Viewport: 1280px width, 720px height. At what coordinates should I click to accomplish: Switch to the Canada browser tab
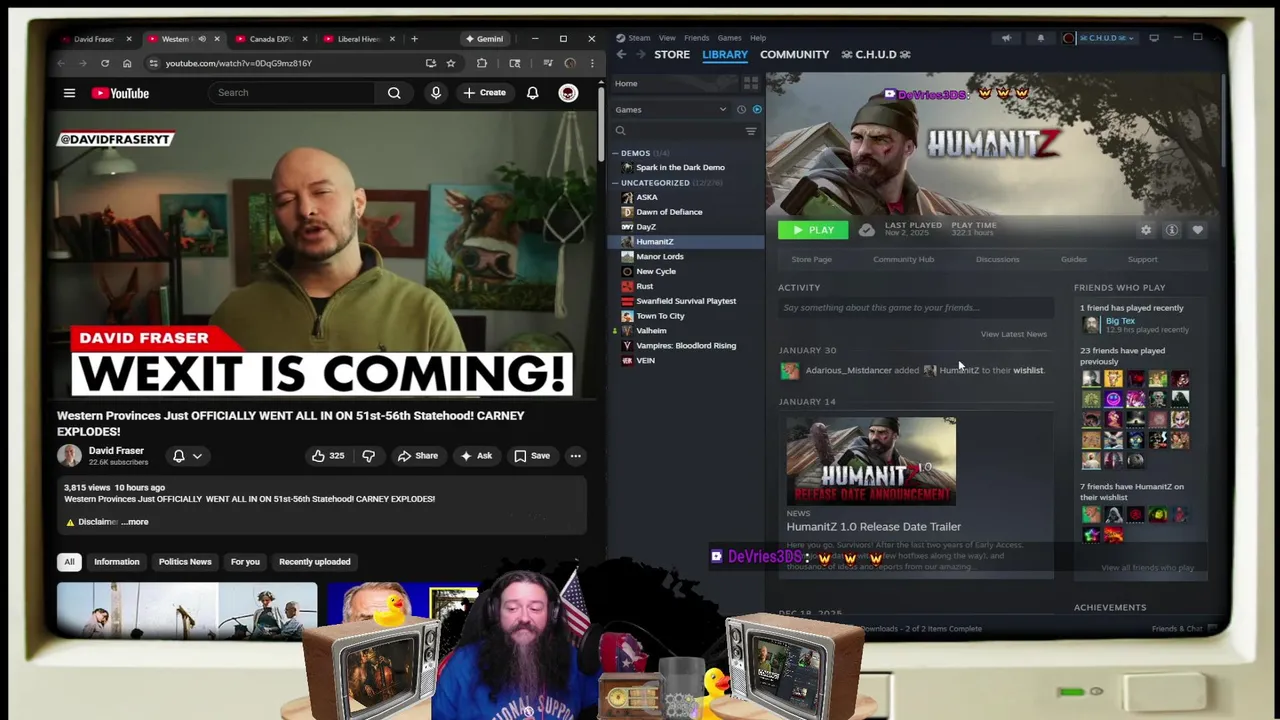tap(270, 39)
